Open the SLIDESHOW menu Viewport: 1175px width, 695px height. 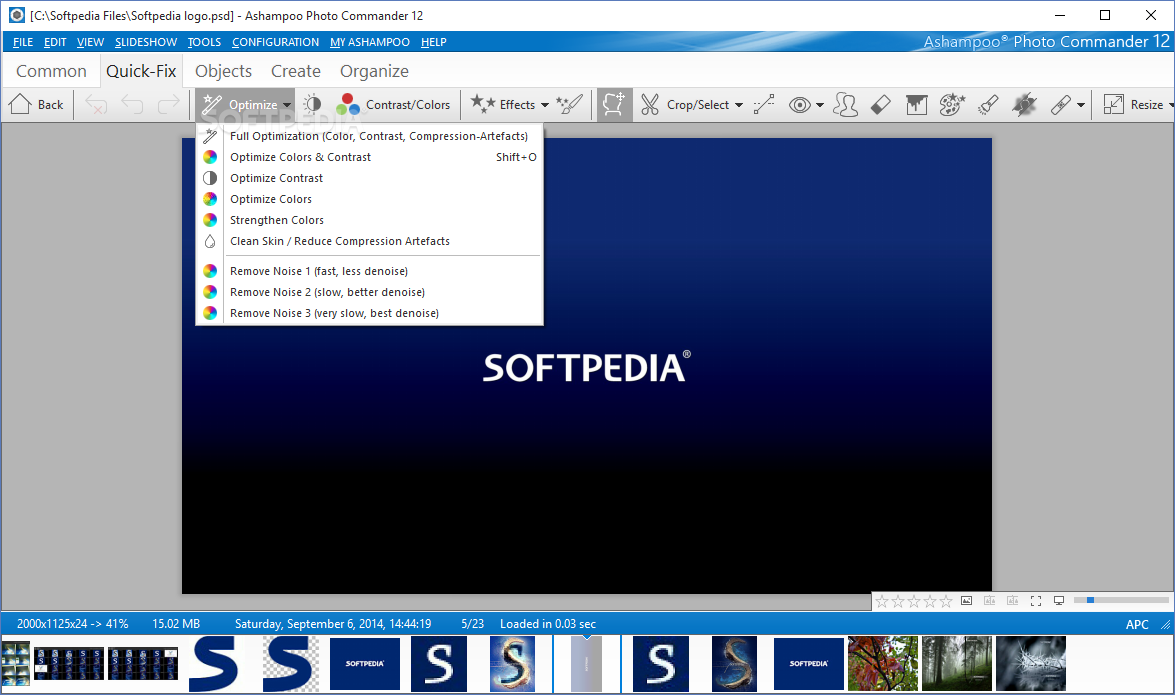coord(145,42)
